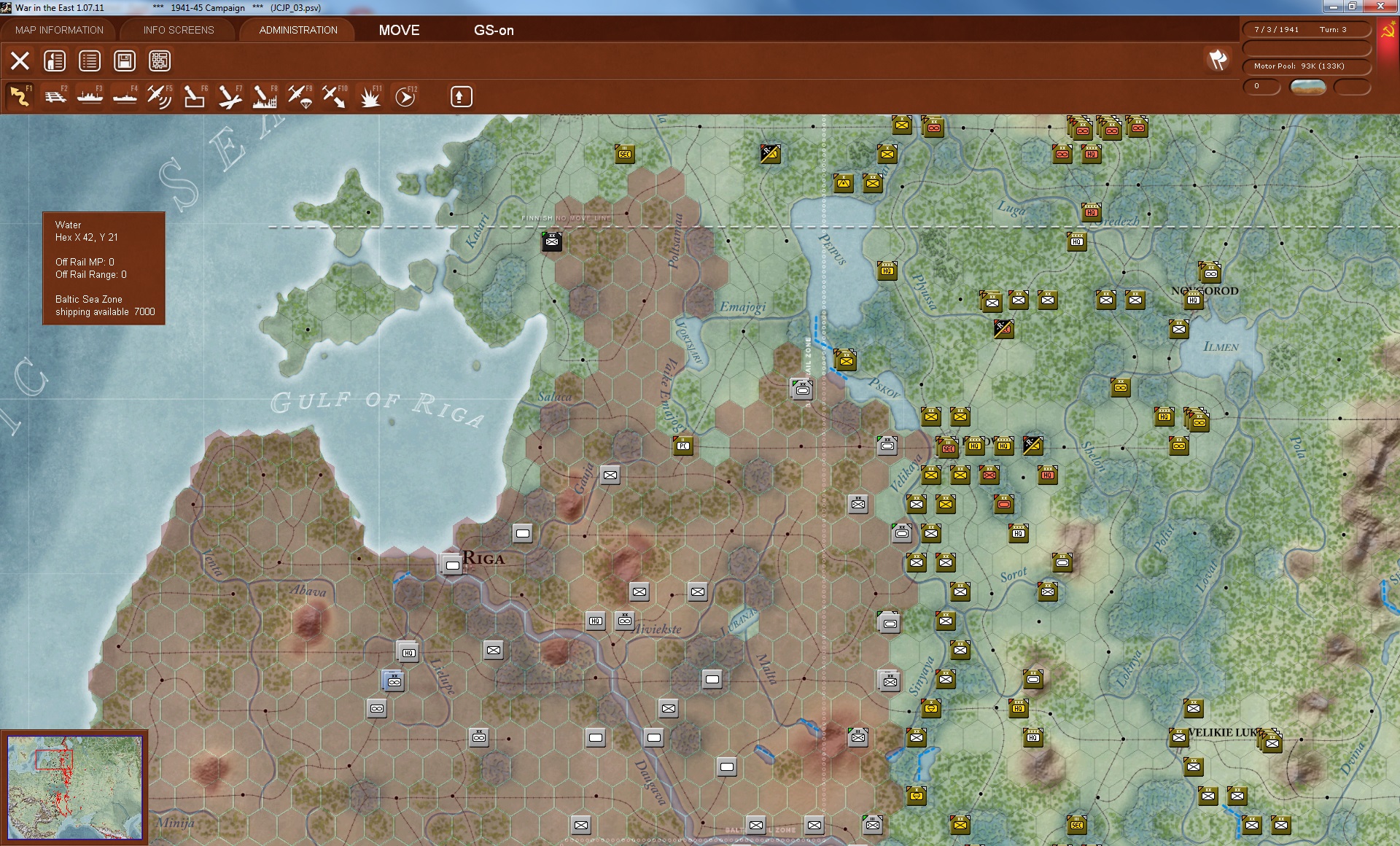Image resolution: width=1400 pixels, height=846 pixels.
Task: Open the MAP INFORMATION tab
Action: point(59,30)
